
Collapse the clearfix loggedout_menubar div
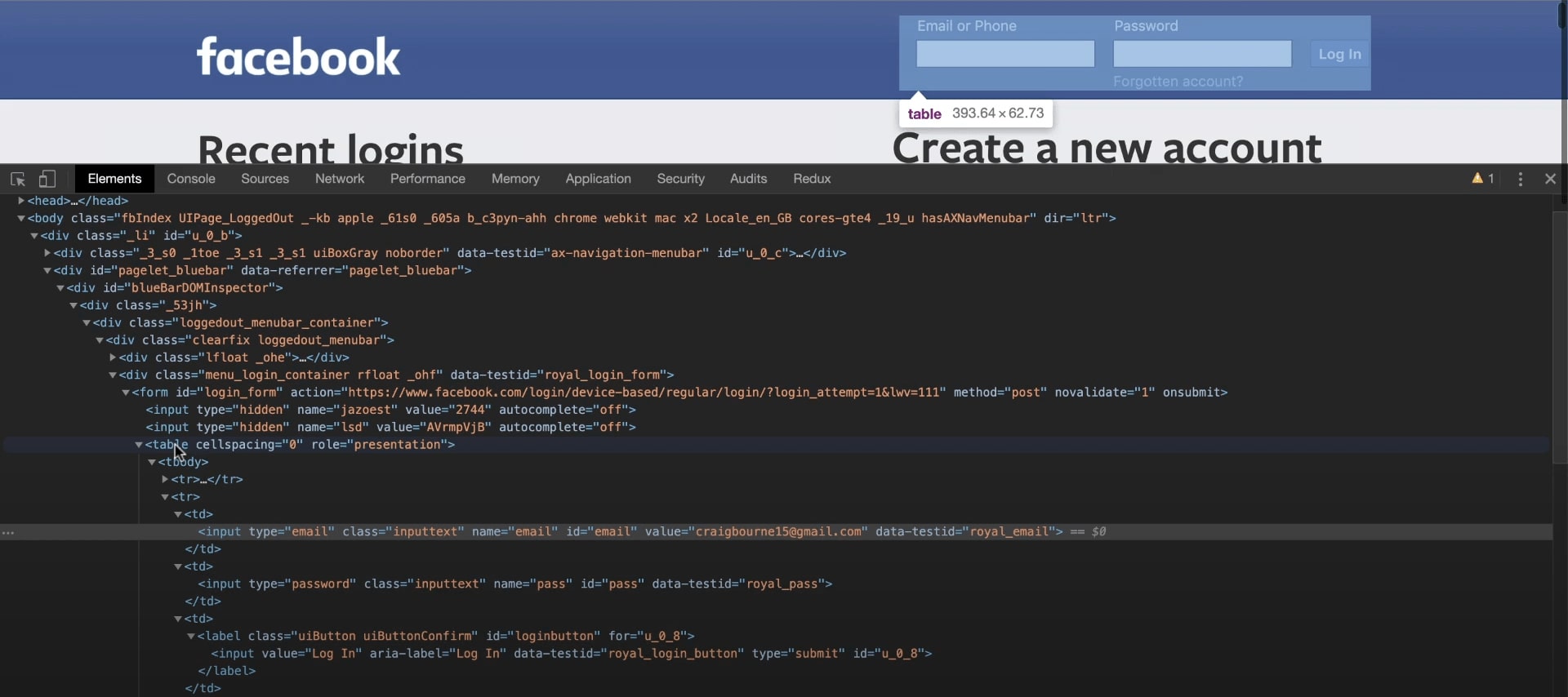(x=100, y=340)
